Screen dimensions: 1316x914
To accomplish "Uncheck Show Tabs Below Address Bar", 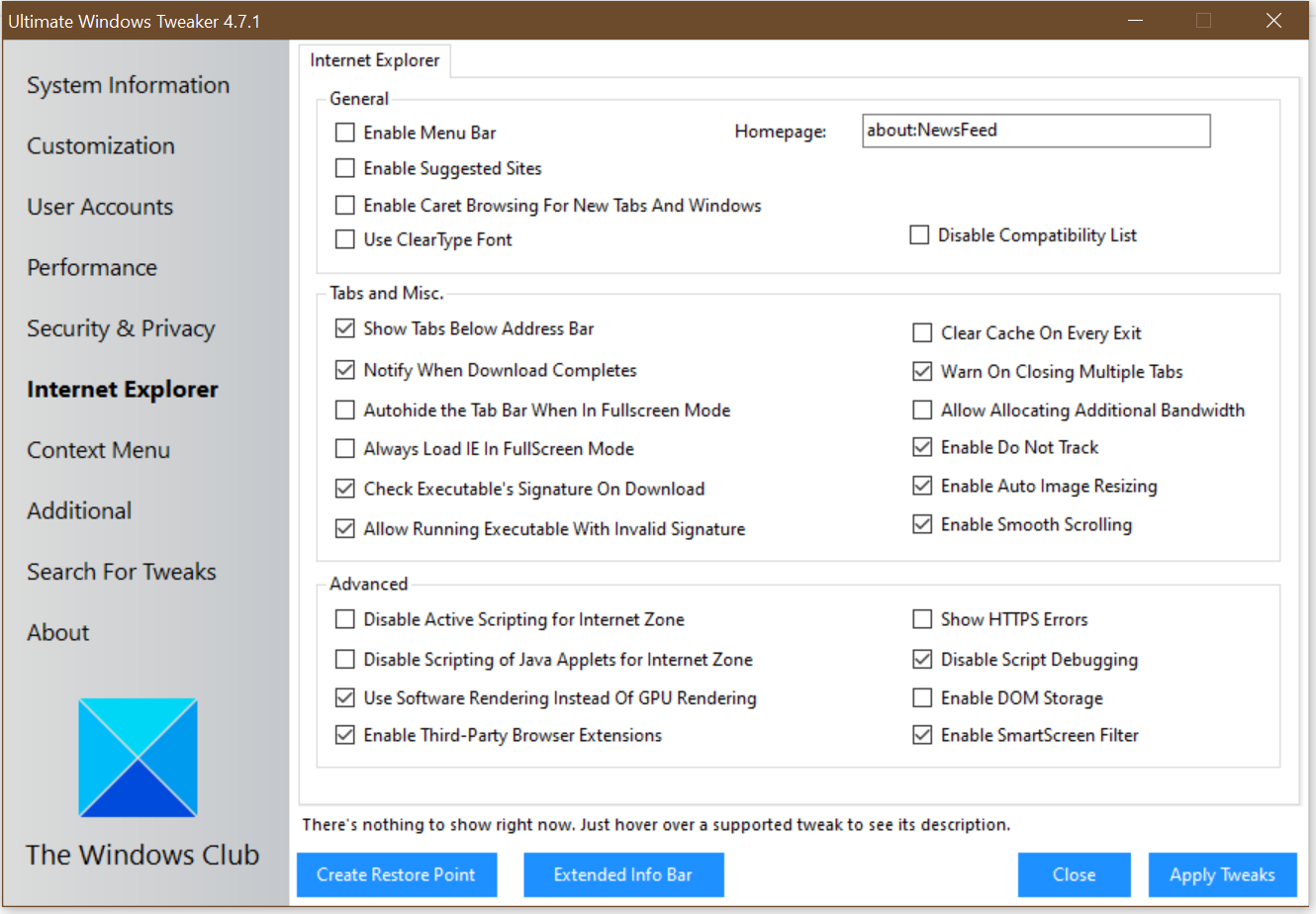I will 345,328.
